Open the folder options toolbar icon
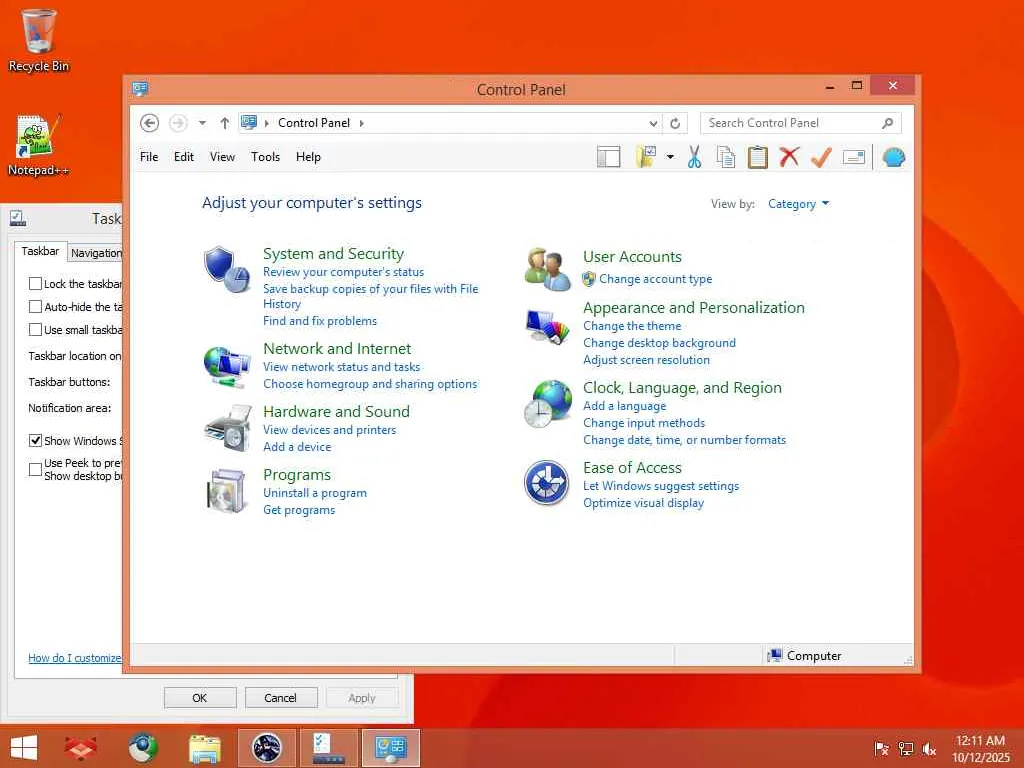 pos(645,157)
